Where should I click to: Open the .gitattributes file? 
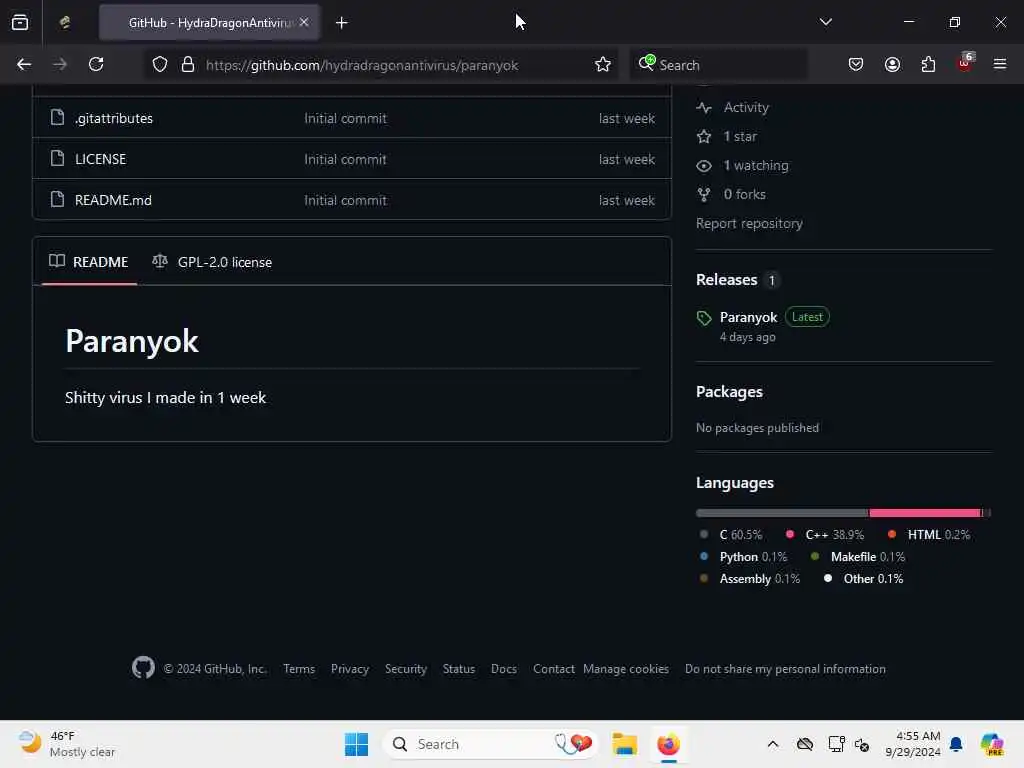[114, 118]
